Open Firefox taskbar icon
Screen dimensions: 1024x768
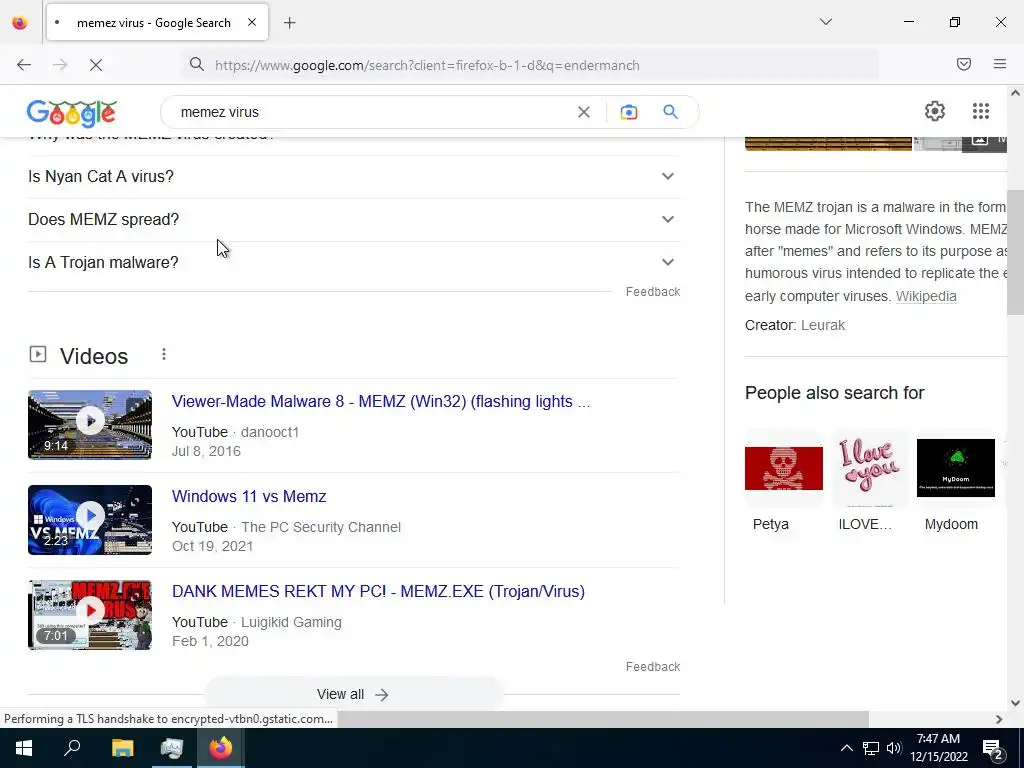[x=221, y=748]
